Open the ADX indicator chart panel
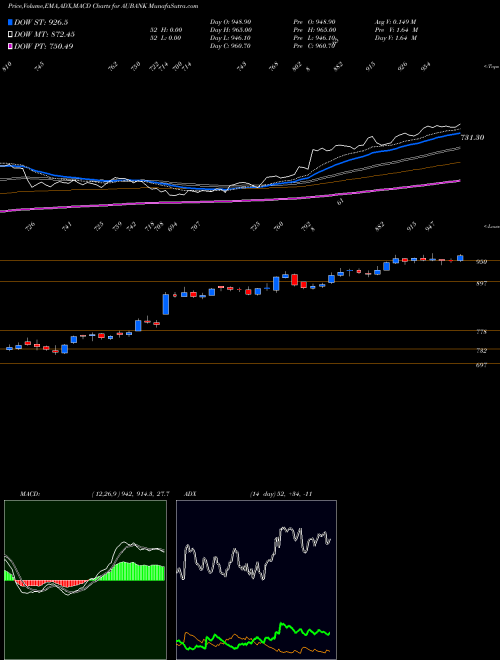 point(256,580)
